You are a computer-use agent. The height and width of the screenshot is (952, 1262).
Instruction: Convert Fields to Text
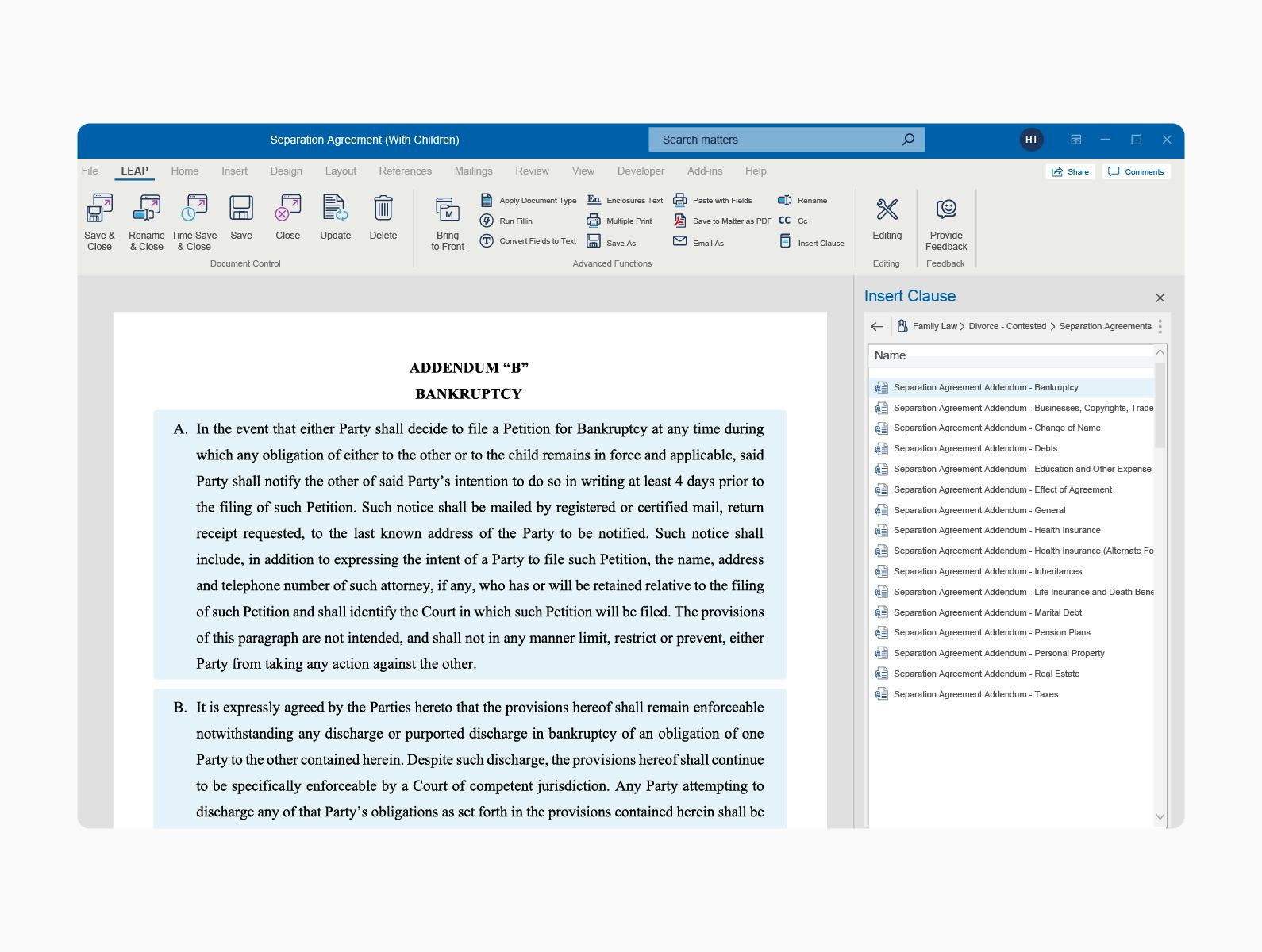point(529,241)
